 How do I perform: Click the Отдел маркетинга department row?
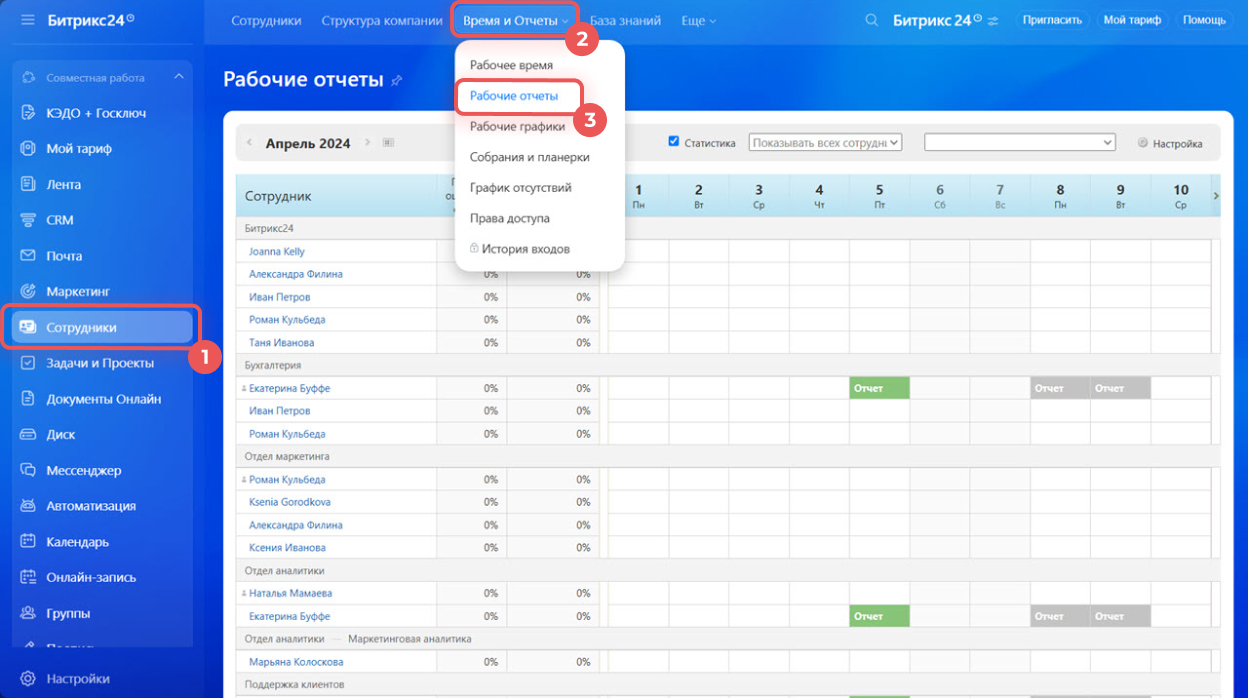[728, 457]
